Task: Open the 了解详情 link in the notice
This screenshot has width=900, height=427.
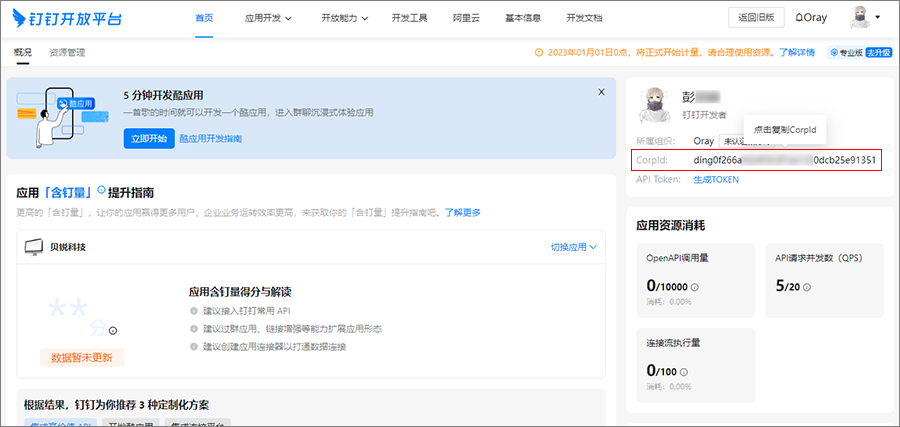Action: click(797, 52)
